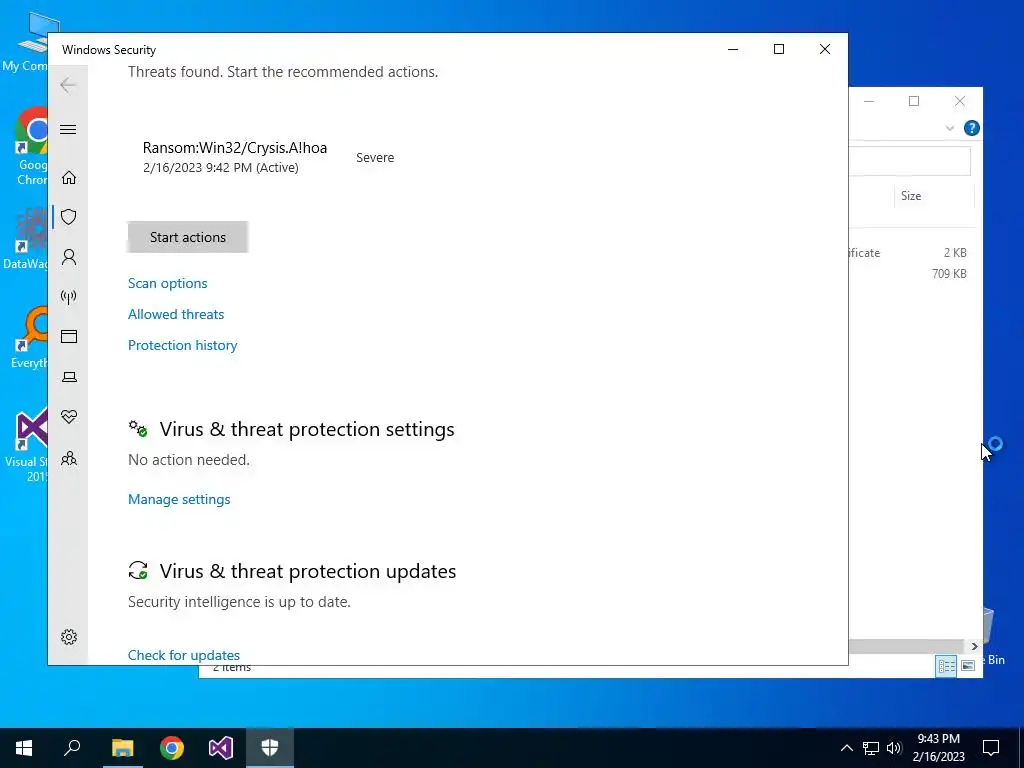
Task: Open Family options icon
Action: pos(69,458)
